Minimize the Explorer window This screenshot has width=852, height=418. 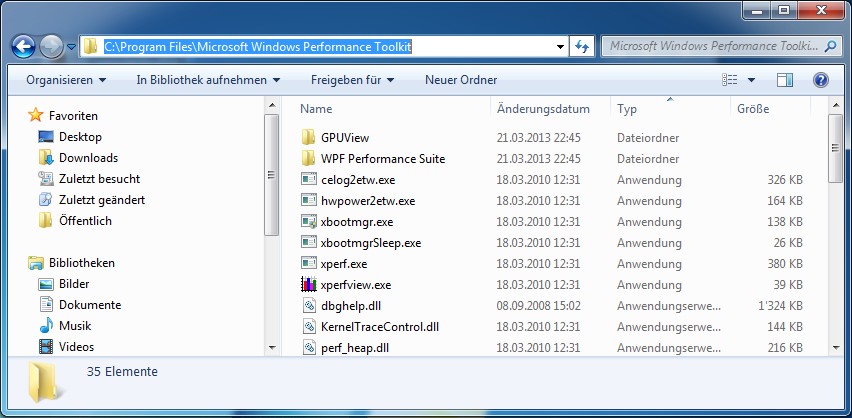pos(757,9)
